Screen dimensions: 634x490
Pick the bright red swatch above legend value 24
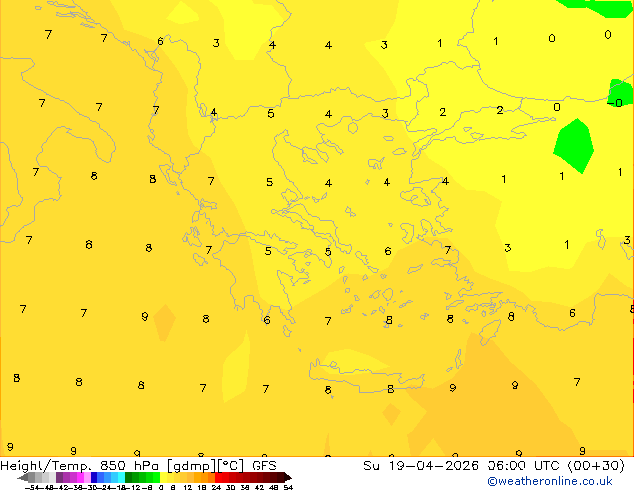tap(218, 477)
